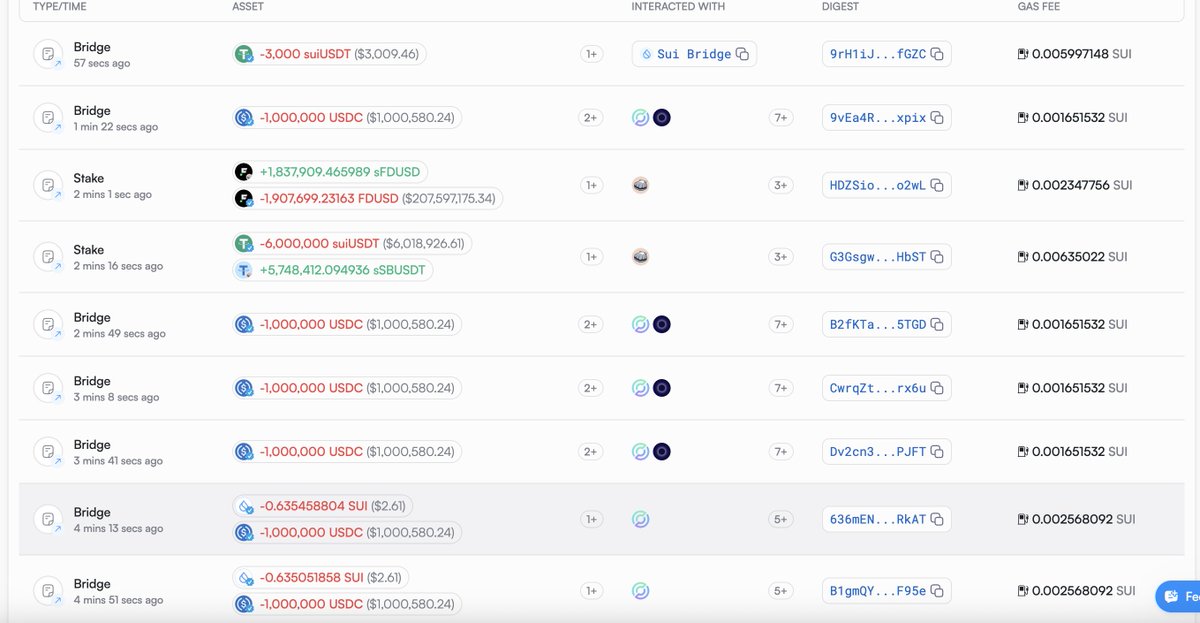Copy digest CwrqZt...rx6u
Screen dimensions: 1200x623
click(937, 388)
